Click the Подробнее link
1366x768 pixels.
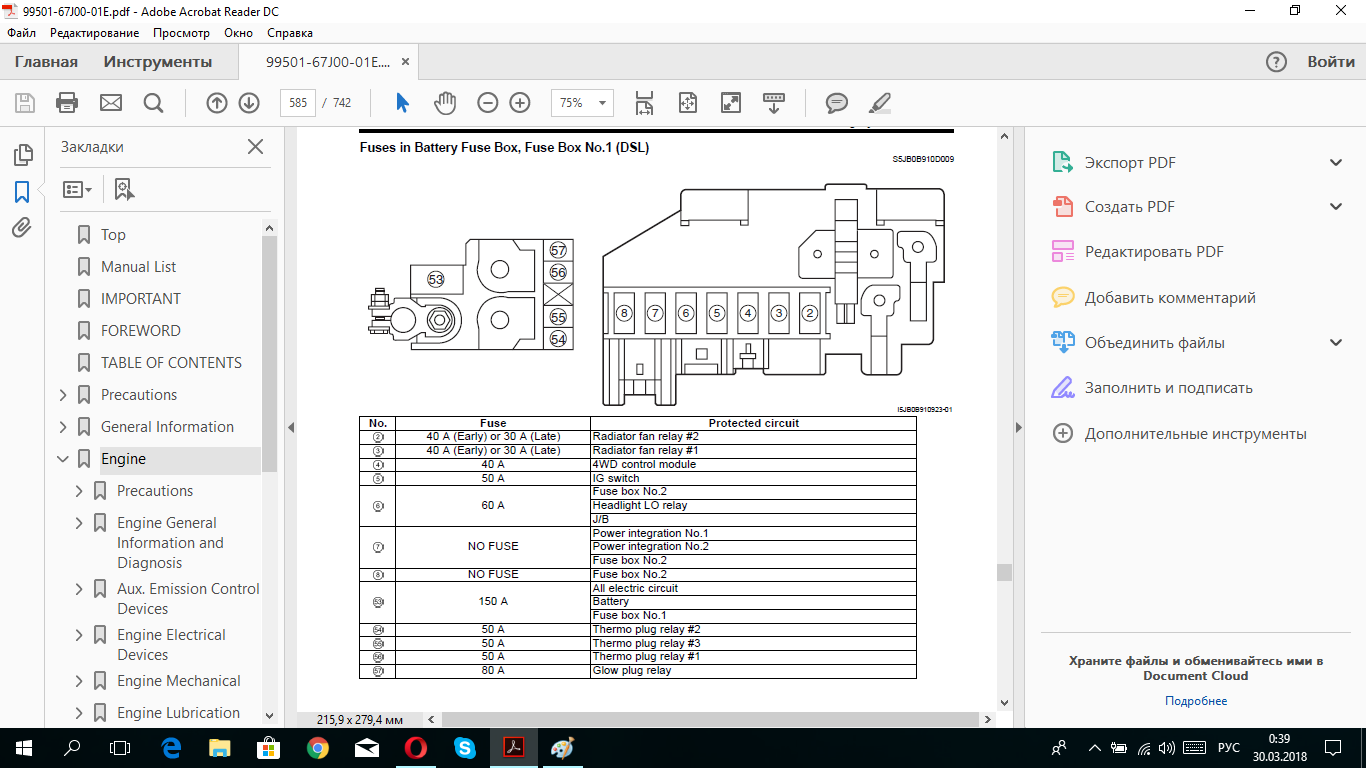[x=1195, y=701]
